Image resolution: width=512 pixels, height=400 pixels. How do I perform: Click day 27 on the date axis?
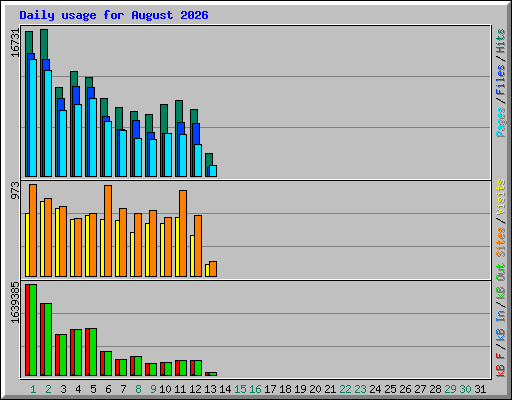point(420,389)
